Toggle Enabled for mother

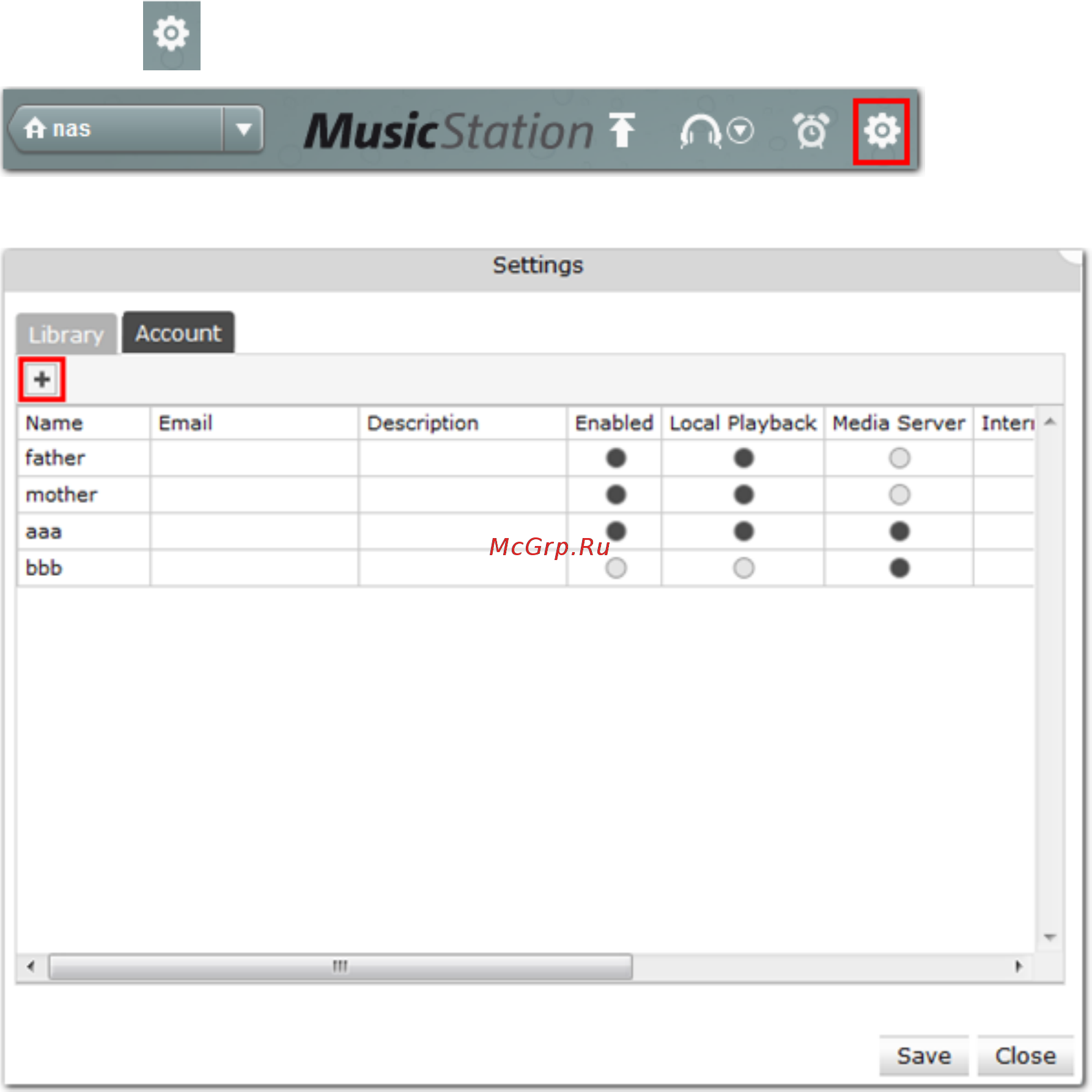point(616,495)
